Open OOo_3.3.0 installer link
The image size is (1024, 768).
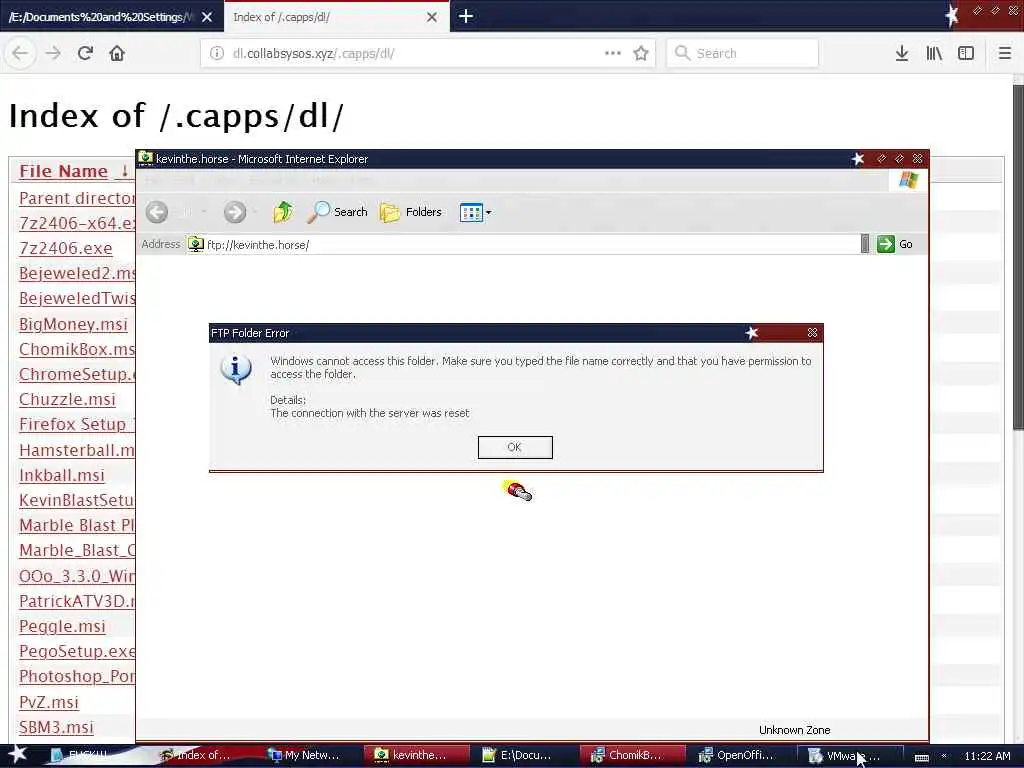pyautogui.click(x=77, y=576)
